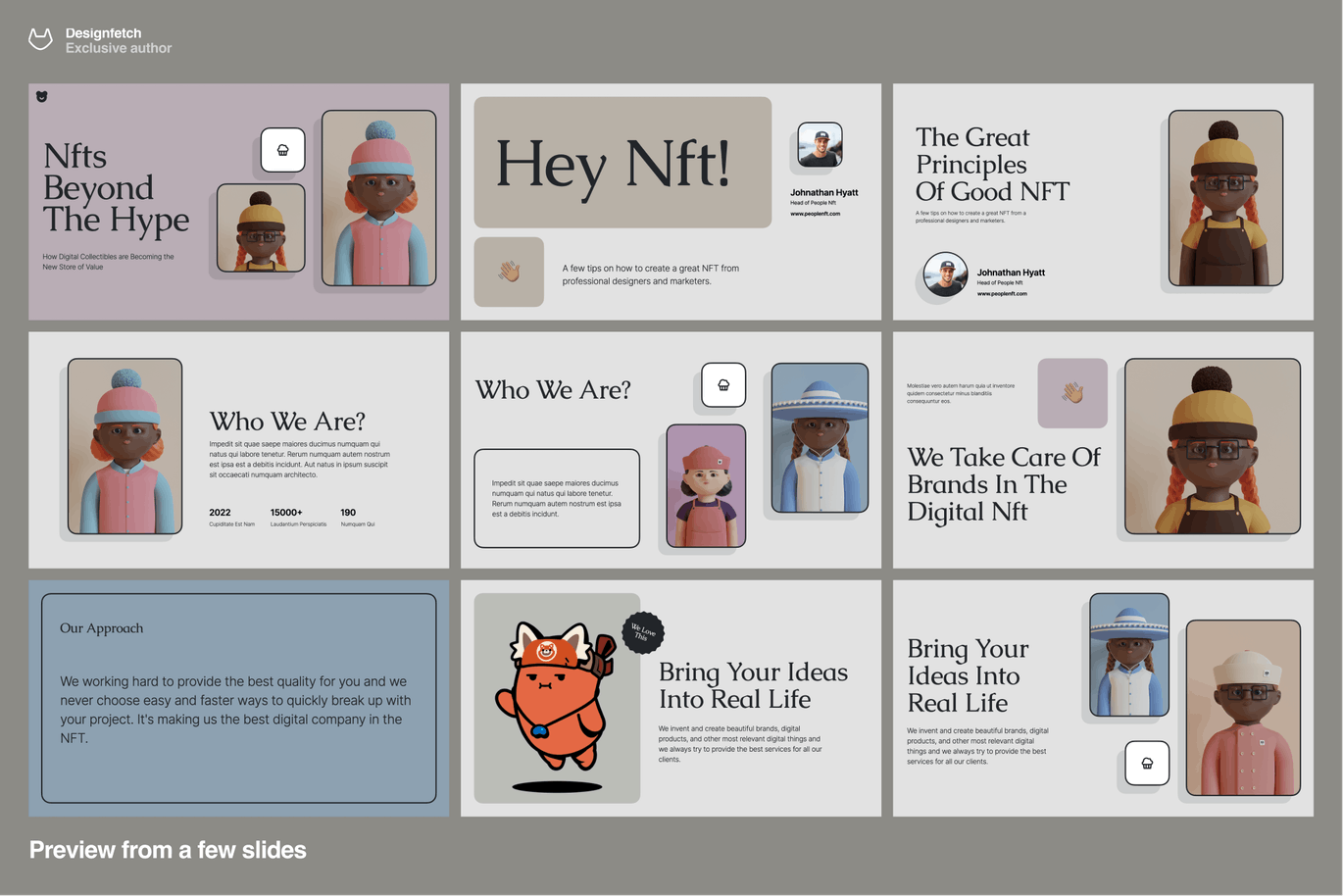Click the basket icon on the last Bring Your Ideas slide

[x=1147, y=763]
